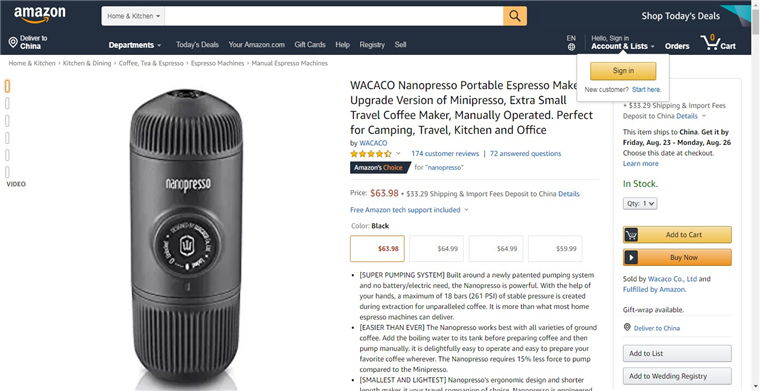Select the first product image thumbnail
Viewport: 760px width, 391px height.
7,86
